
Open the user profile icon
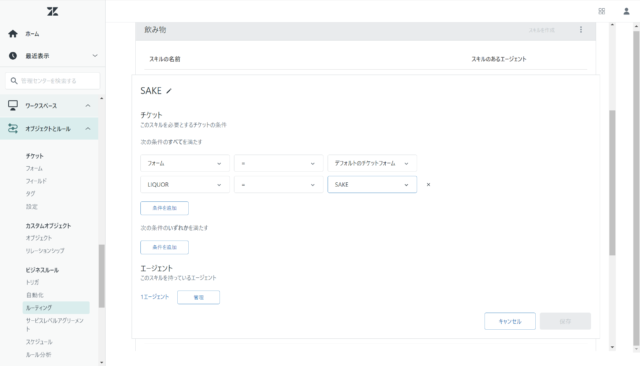coord(626,11)
